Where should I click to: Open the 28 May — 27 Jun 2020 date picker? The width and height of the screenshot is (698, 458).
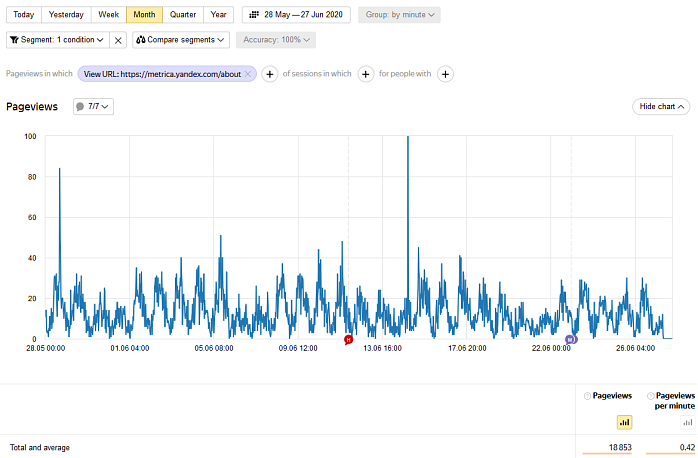pyautogui.click(x=296, y=15)
